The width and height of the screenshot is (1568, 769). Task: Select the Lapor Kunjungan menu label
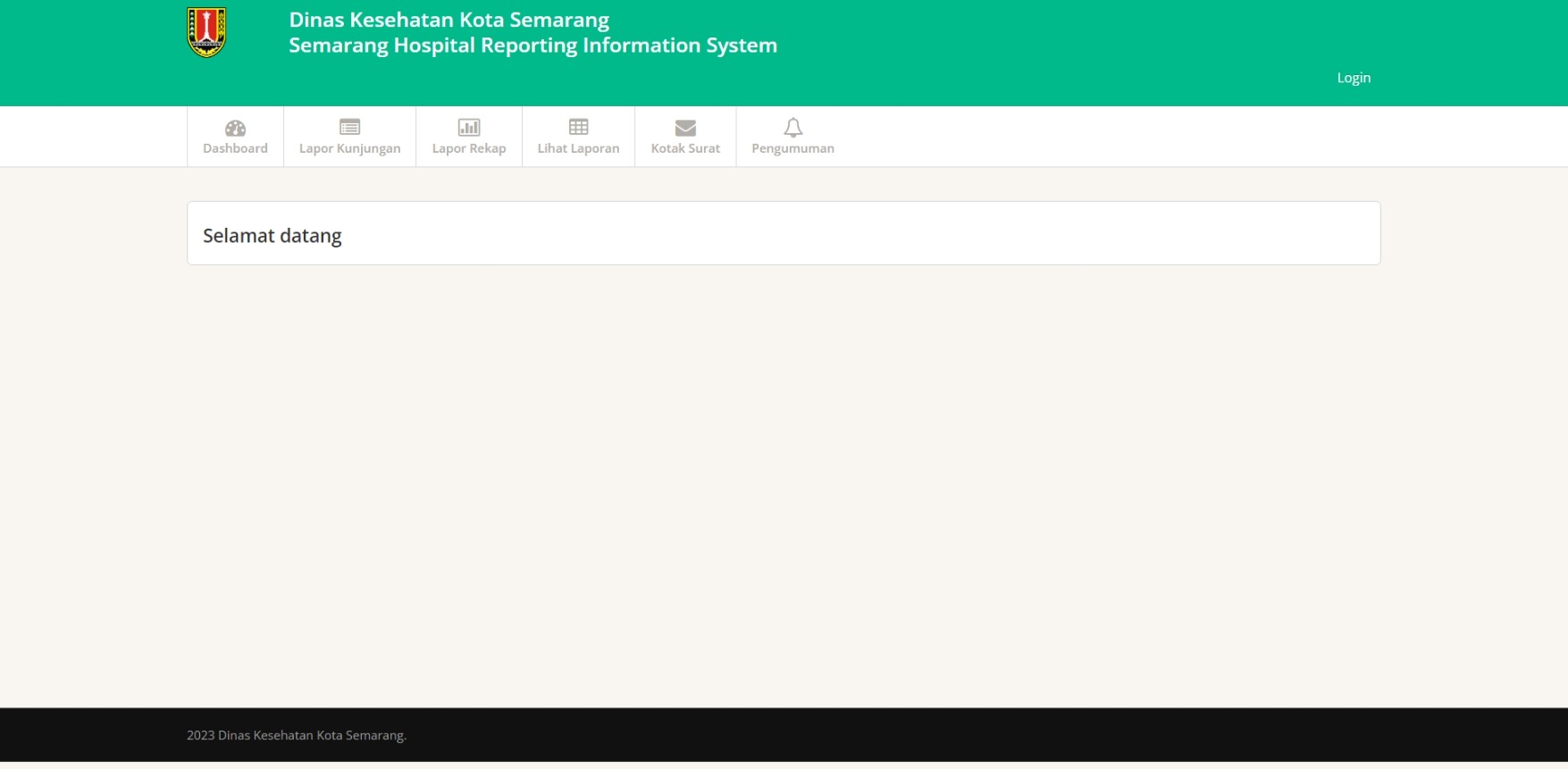coord(349,148)
